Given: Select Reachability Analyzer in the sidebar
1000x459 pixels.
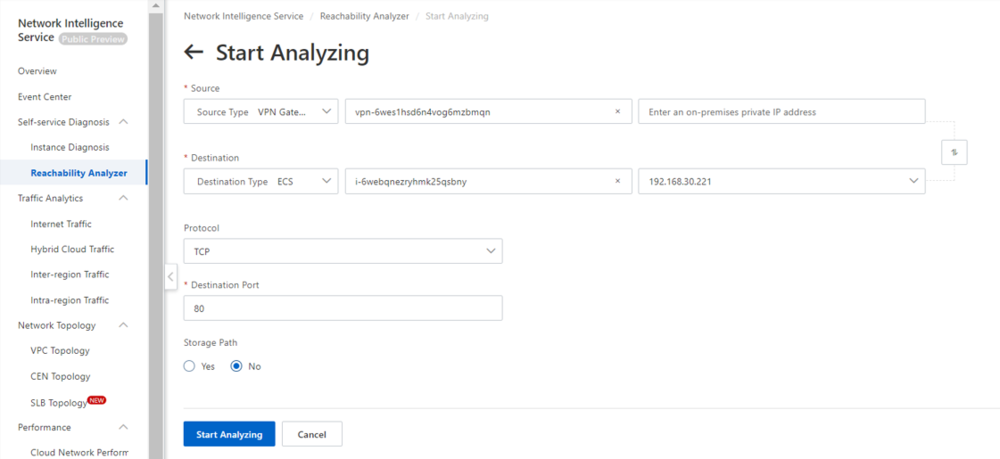Looking at the screenshot, I should [x=78, y=173].
